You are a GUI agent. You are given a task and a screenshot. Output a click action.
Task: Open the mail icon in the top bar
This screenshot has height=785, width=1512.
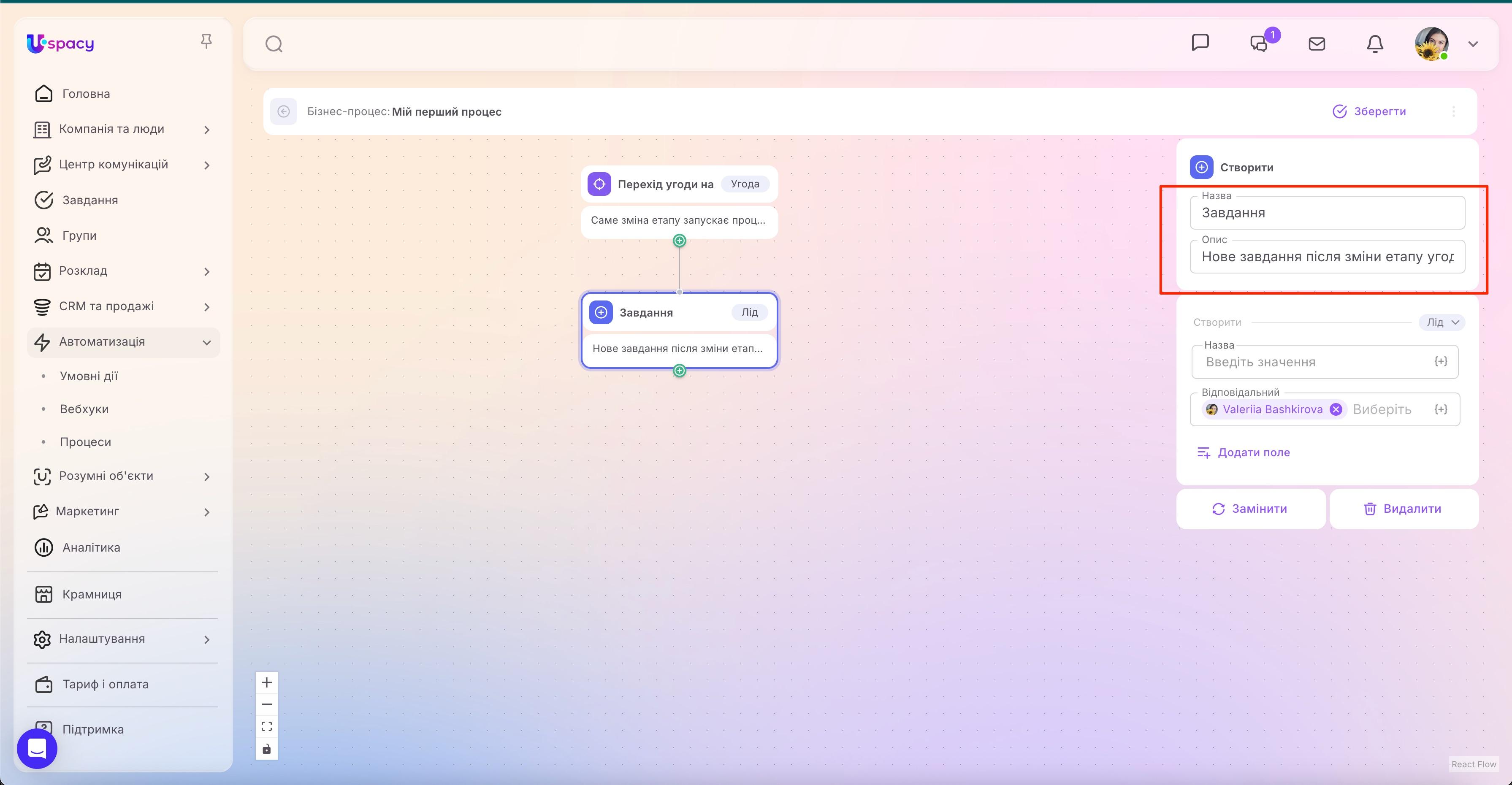point(1317,43)
